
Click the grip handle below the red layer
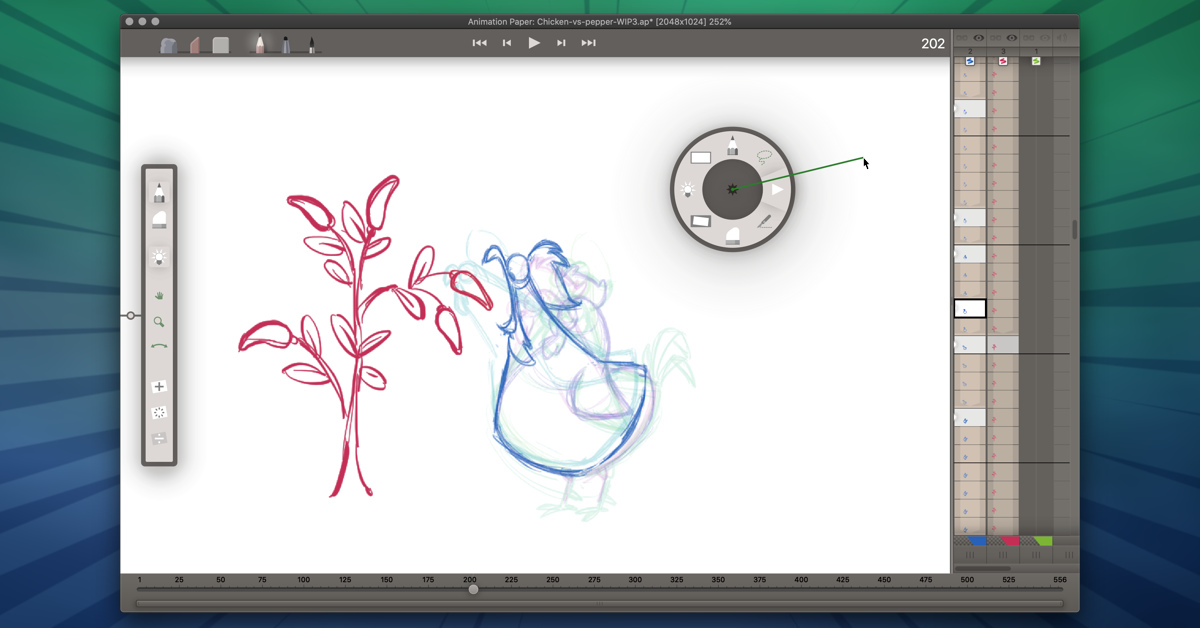[x=1003, y=555]
